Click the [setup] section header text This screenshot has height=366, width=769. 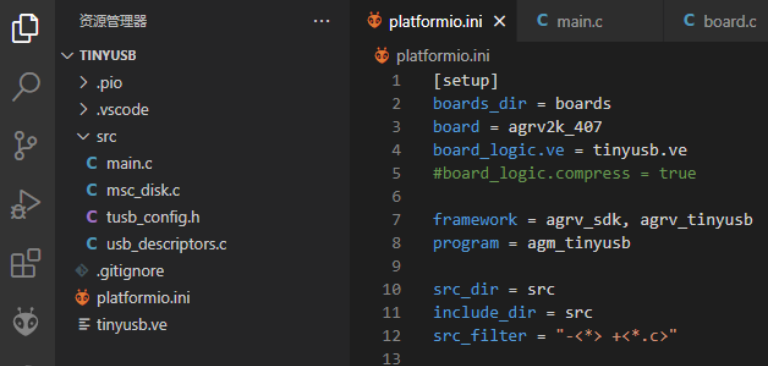point(466,80)
